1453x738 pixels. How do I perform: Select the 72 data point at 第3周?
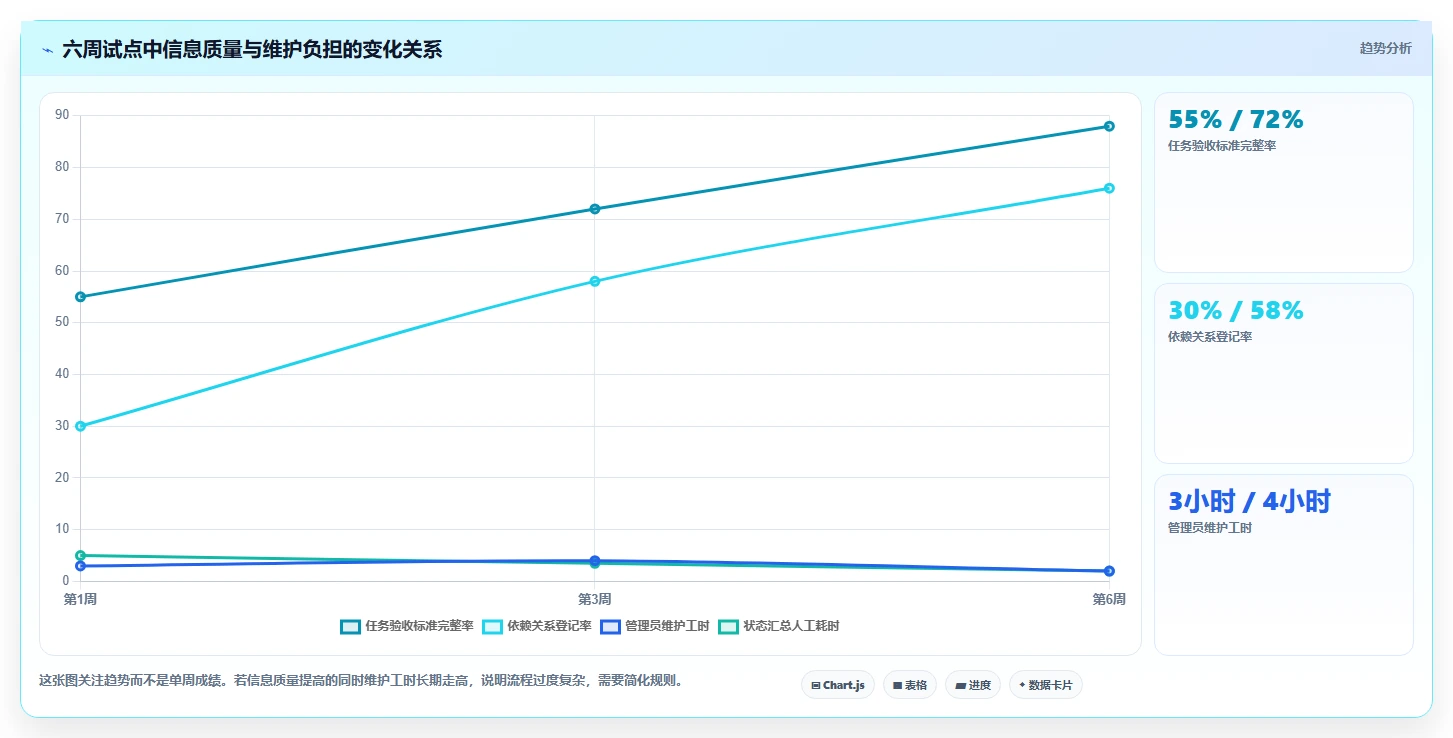coord(595,209)
